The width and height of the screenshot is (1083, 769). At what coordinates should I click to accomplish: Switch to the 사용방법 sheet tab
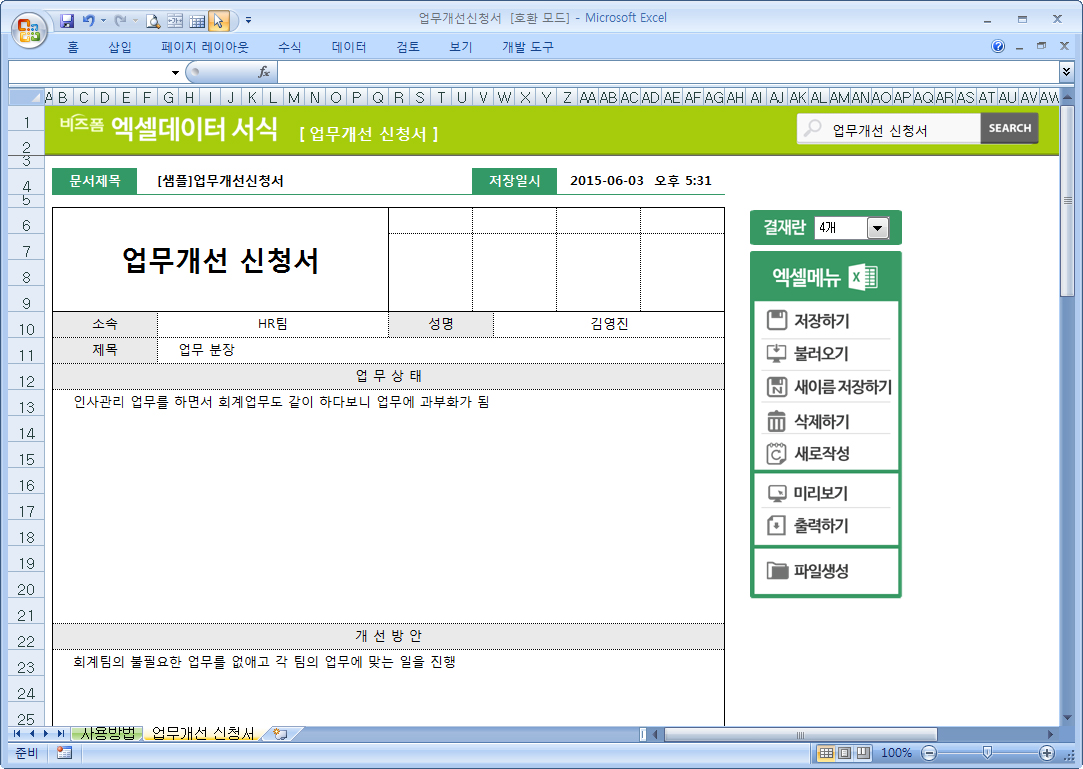point(107,734)
